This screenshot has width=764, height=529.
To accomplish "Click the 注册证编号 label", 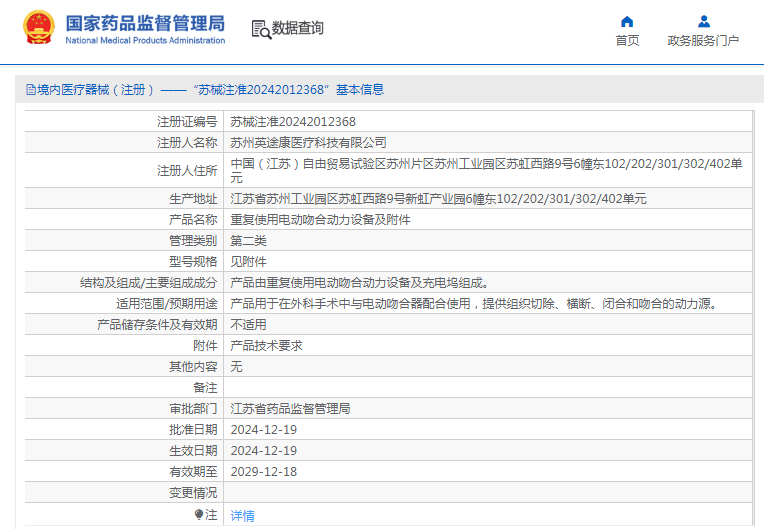I will 187,121.
